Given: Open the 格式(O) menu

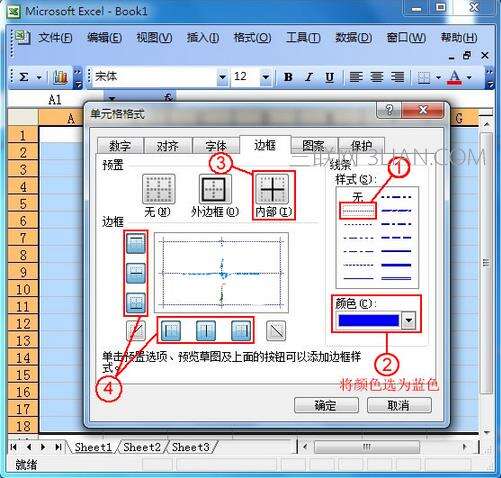Looking at the screenshot, I should coord(252,37).
